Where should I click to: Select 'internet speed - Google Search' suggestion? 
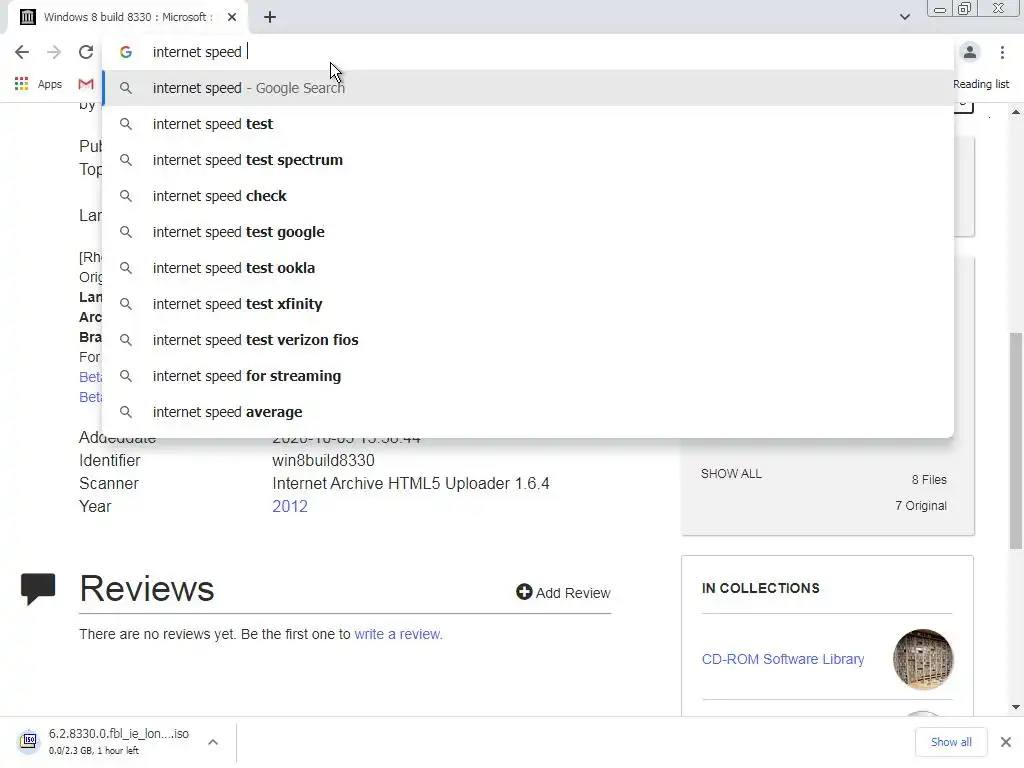pos(528,88)
